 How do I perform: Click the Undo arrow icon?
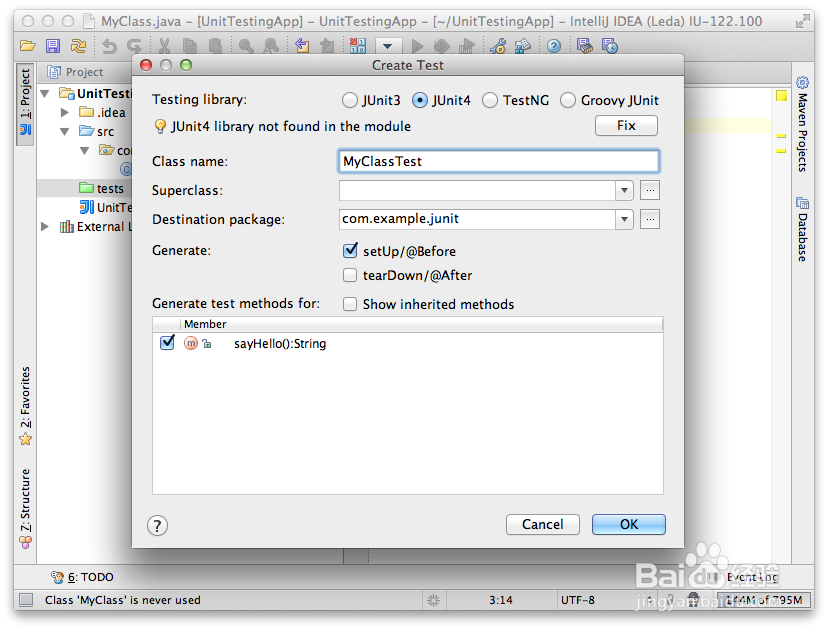pyautogui.click(x=109, y=46)
